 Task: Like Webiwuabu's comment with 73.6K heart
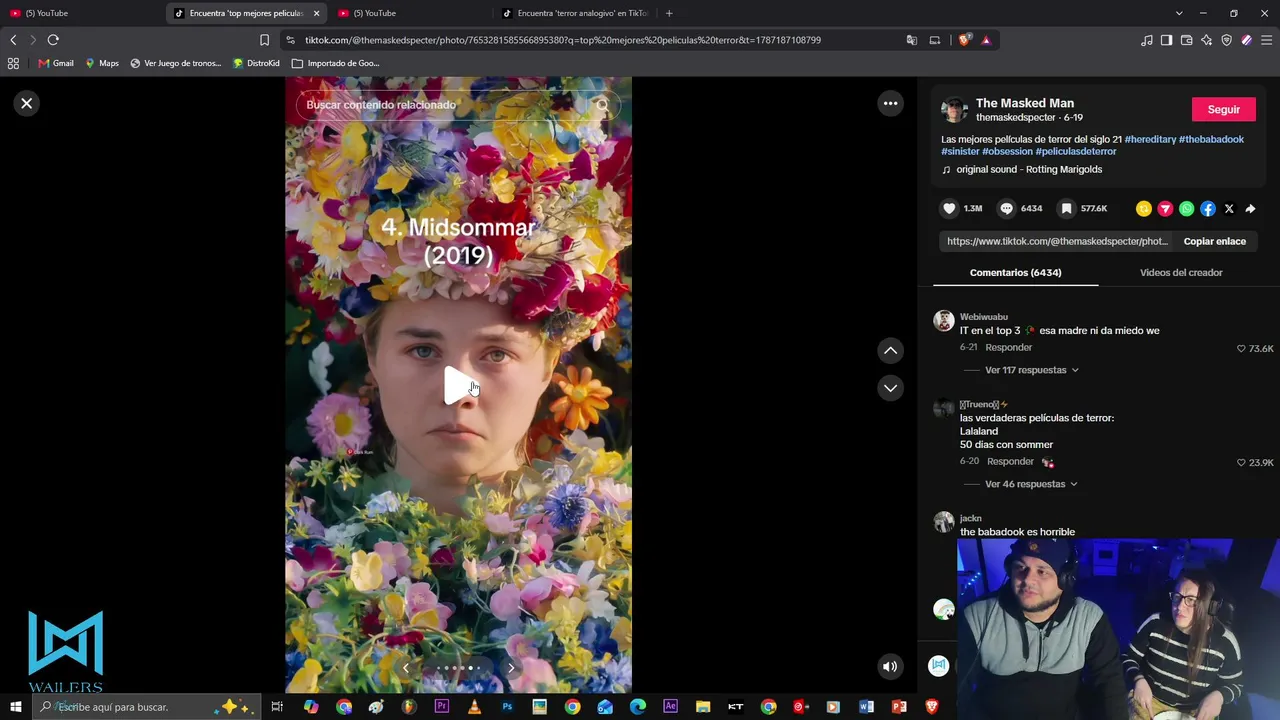(x=1241, y=349)
